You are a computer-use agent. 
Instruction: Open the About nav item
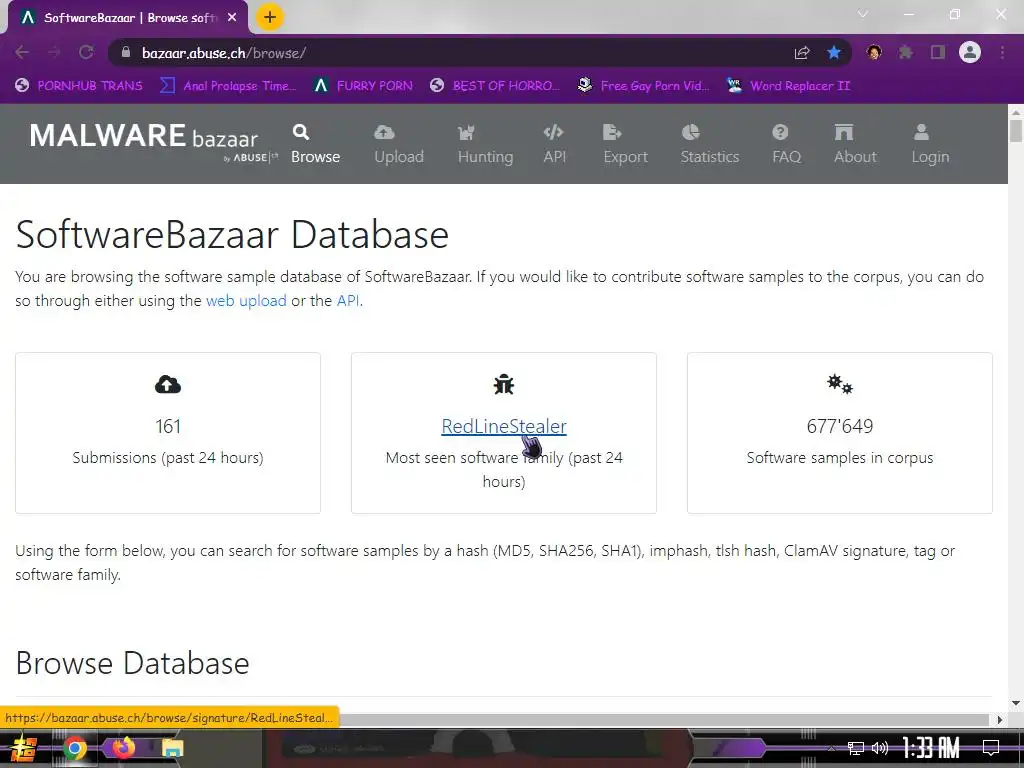(855, 144)
